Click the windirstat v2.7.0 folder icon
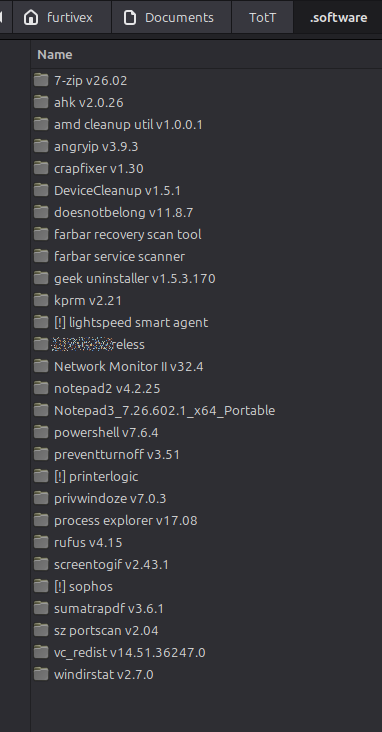 pyautogui.click(x=41, y=674)
